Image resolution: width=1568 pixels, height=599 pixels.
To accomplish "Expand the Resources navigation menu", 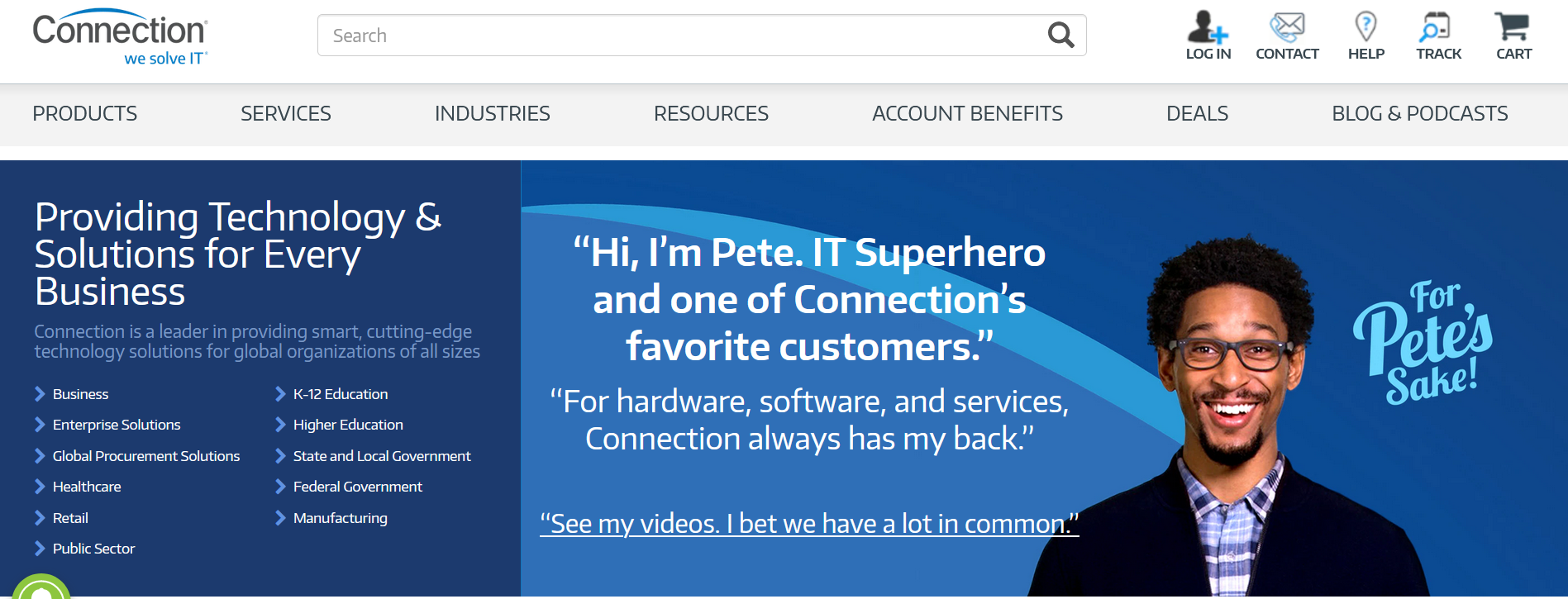I will click(711, 114).
